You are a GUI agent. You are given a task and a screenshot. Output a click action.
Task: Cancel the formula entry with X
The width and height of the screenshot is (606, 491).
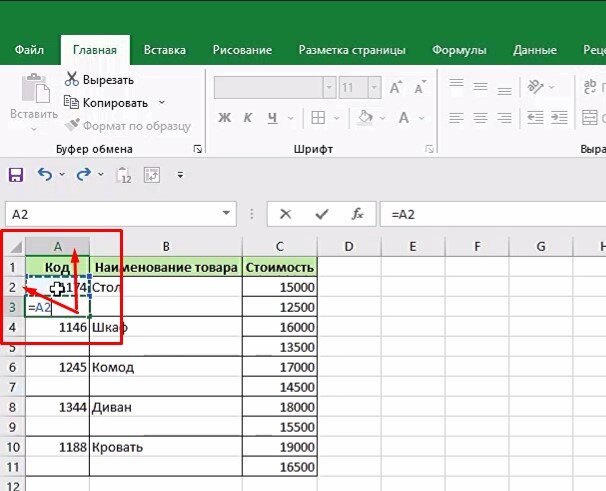click(286, 214)
